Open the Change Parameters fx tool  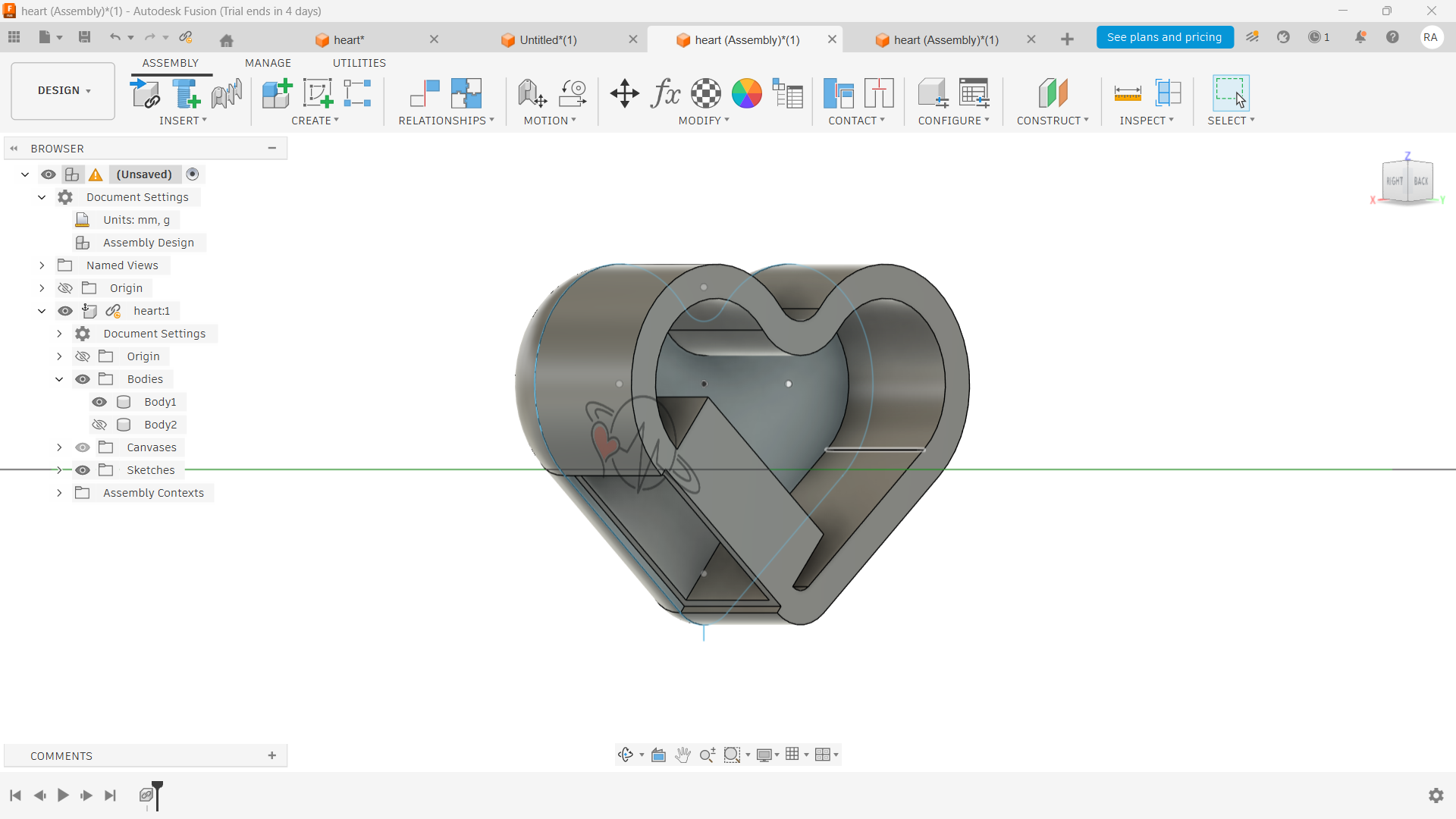[x=665, y=94]
